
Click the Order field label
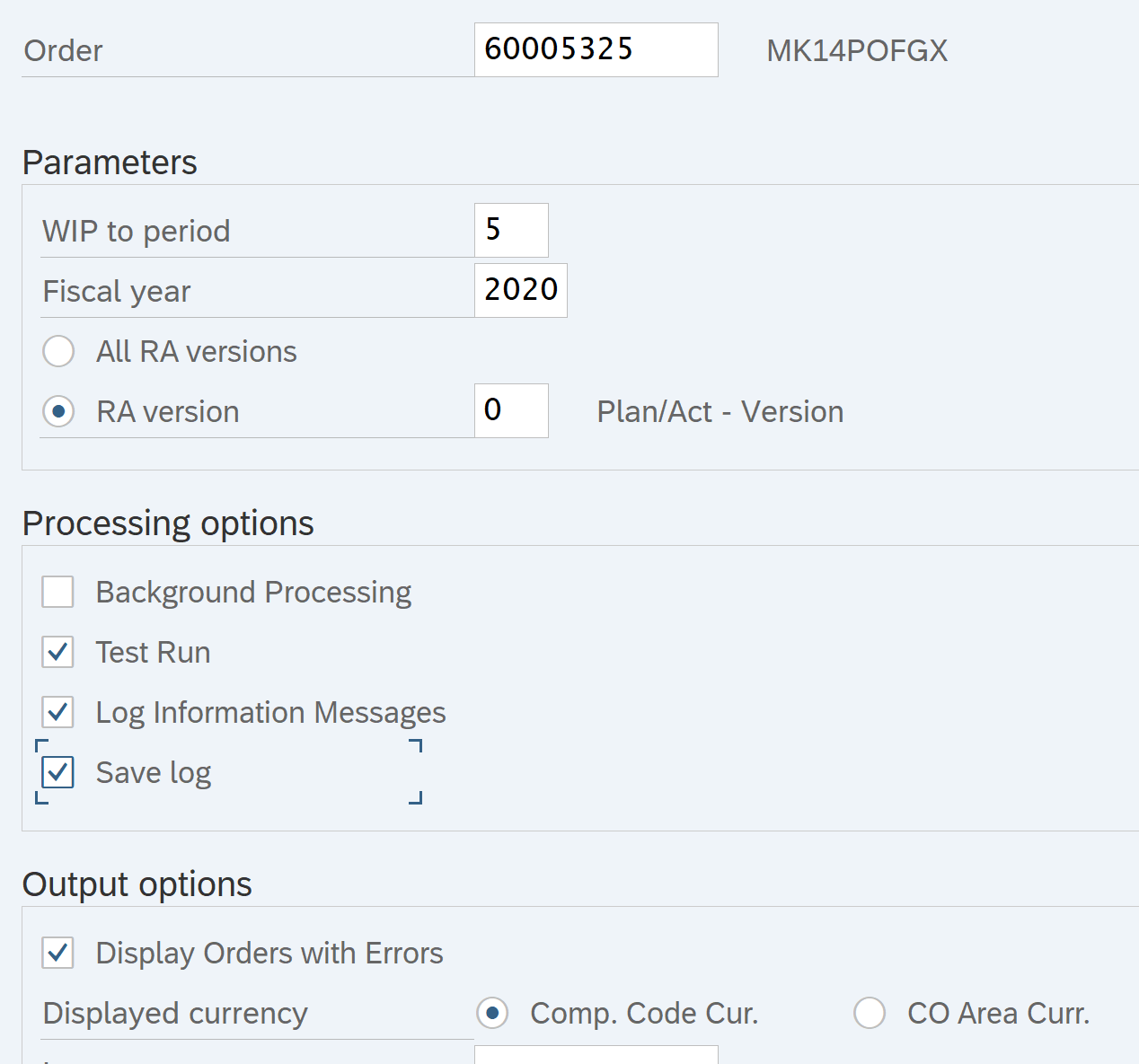pyautogui.click(x=63, y=50)
